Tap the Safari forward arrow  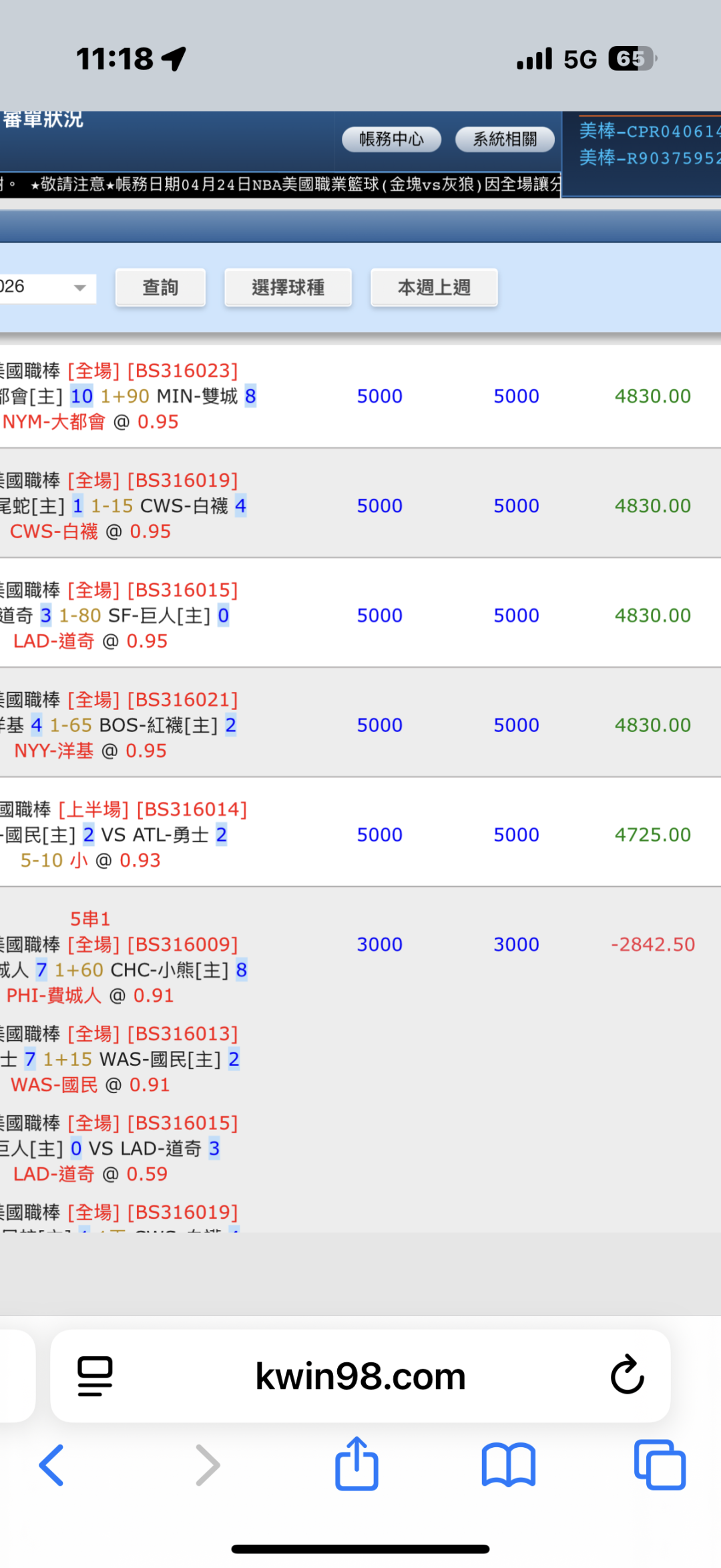(x=208, y=1465)
